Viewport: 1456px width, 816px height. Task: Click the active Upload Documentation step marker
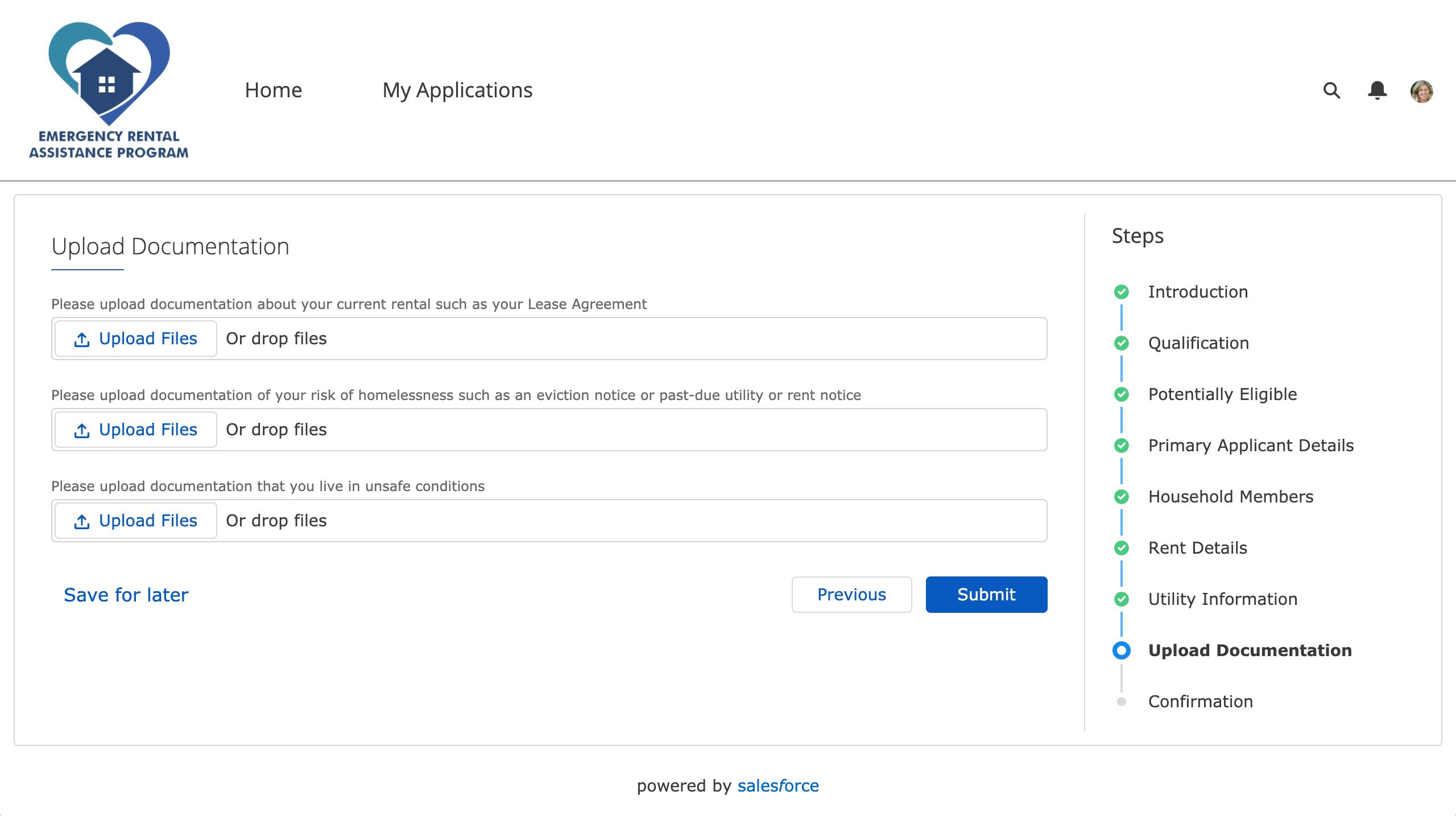1121,650
